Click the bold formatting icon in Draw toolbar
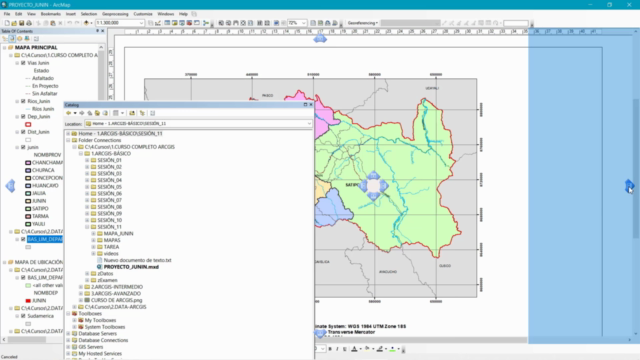This screenshot has height=360, width=640. point(330,349)
